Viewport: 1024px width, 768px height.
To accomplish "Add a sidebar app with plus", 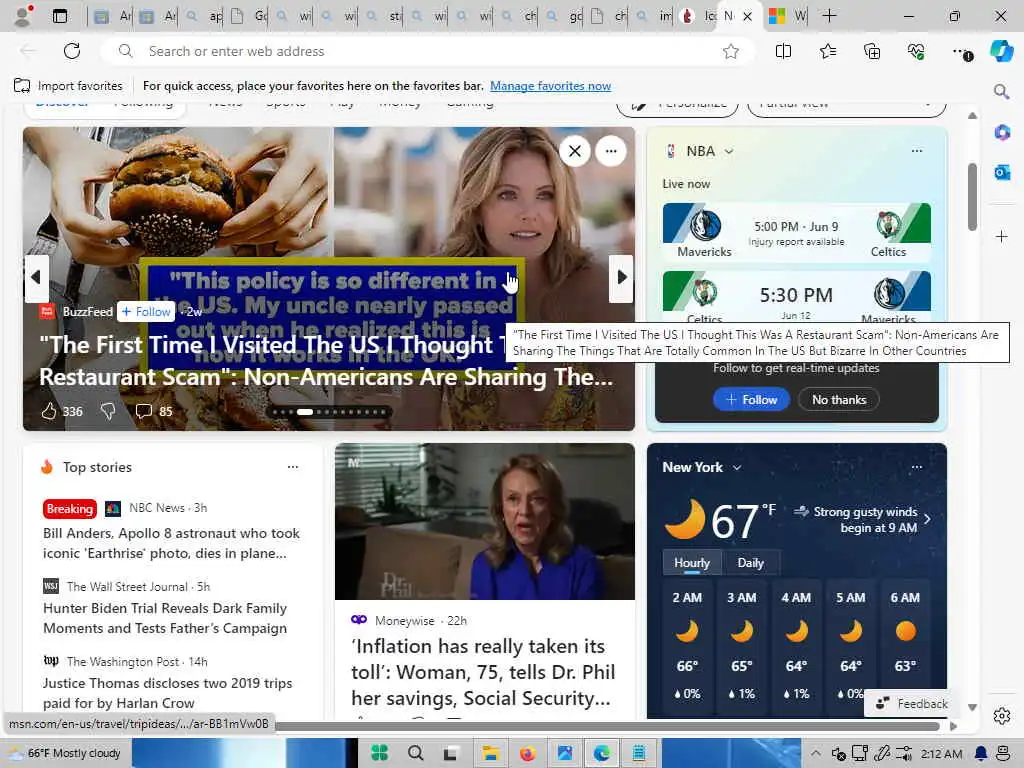I will pos(1001,236).
